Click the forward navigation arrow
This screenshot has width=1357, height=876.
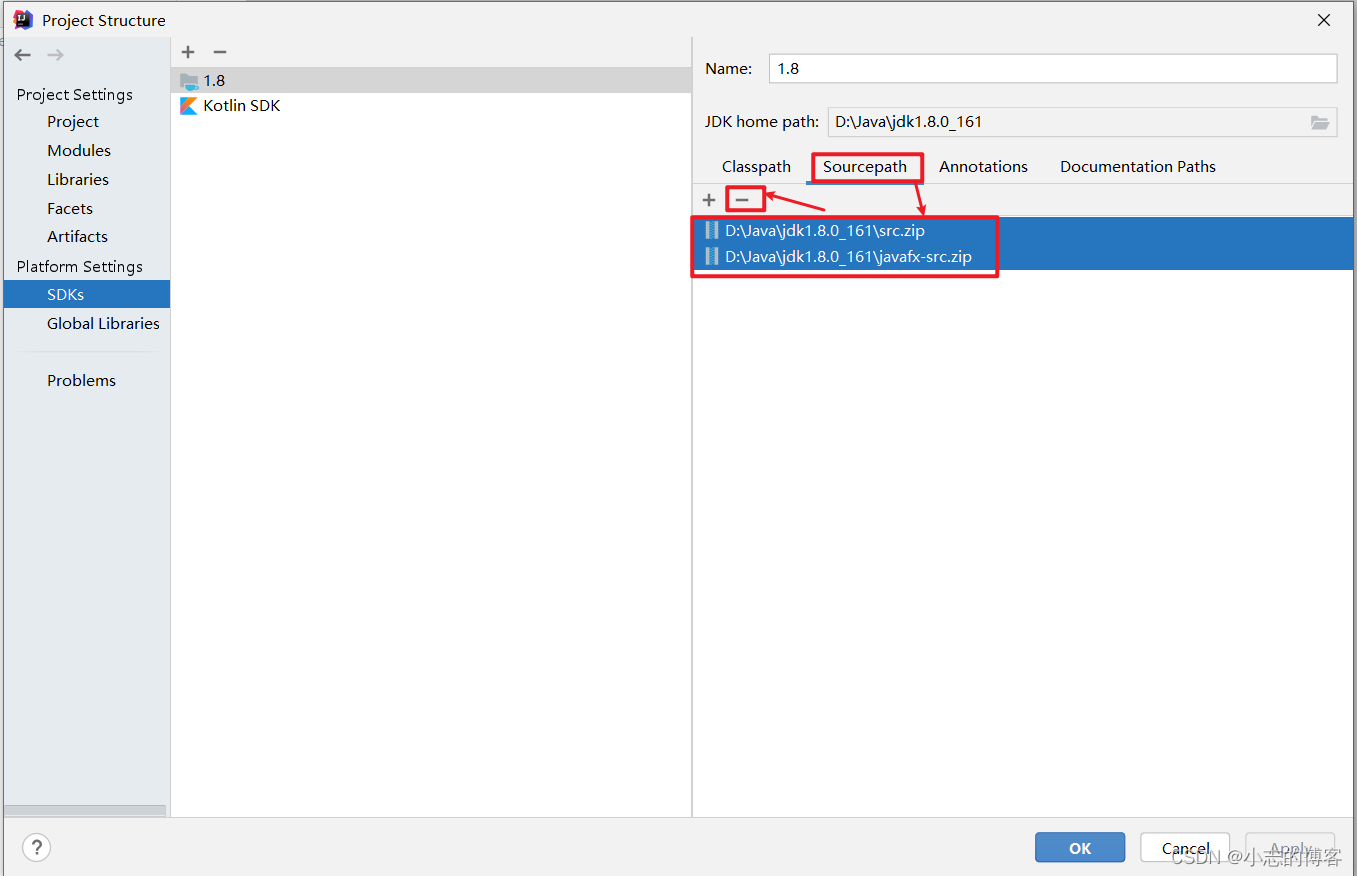pyautogui.click(x=56, y=55)
